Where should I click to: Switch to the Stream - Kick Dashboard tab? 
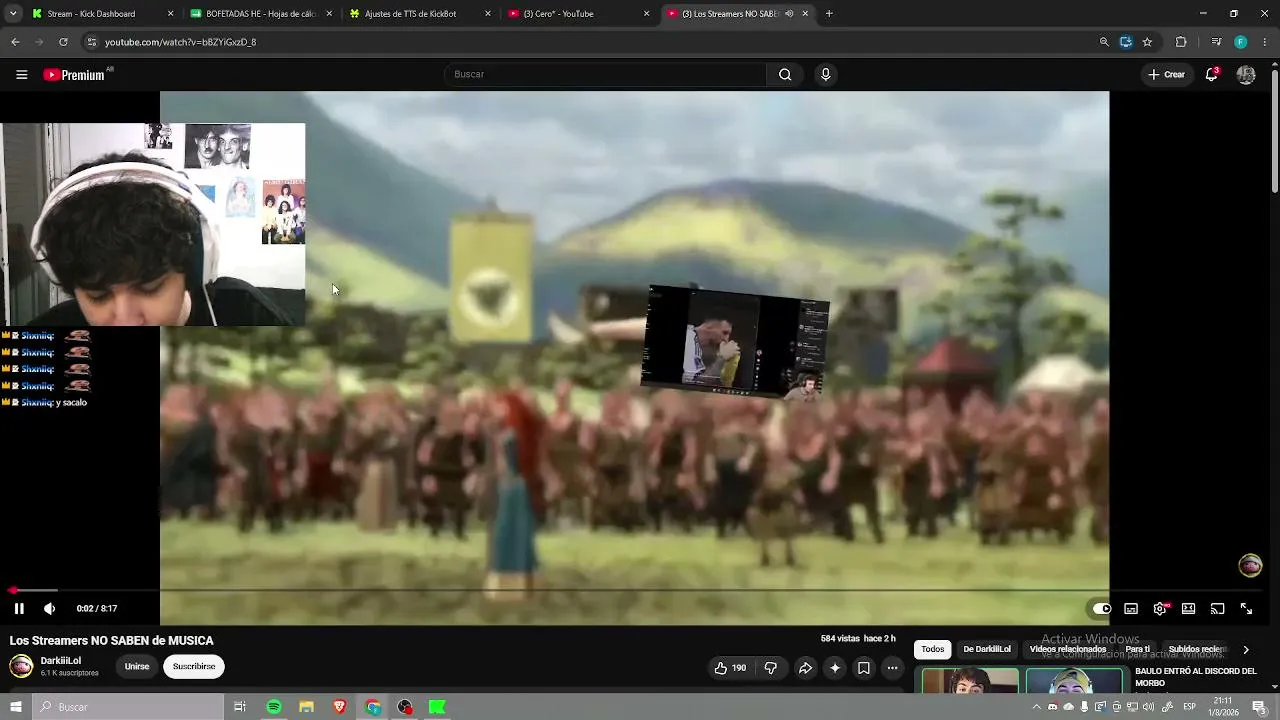tap(103, 14)
